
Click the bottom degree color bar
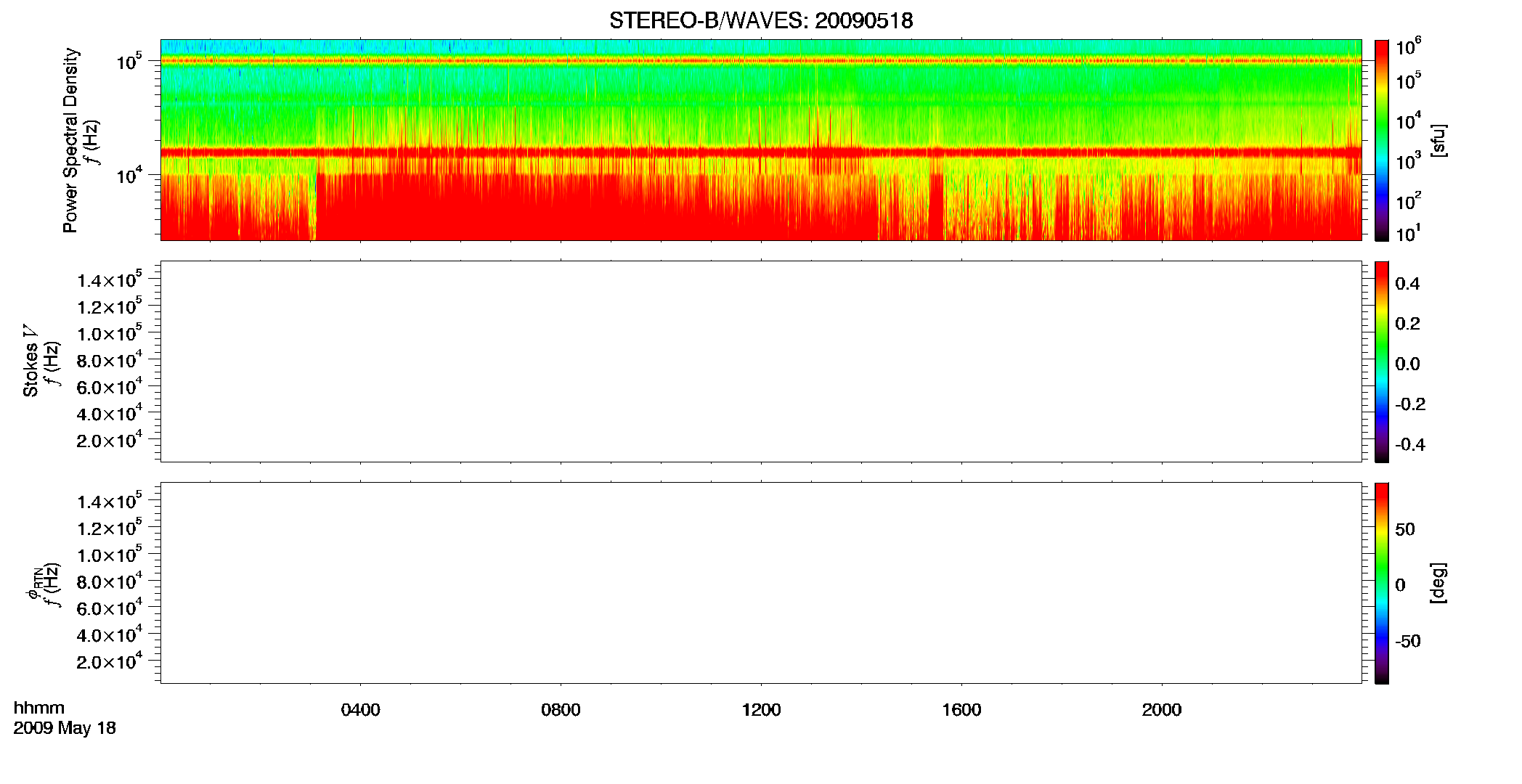click(x=1382, y=583)
